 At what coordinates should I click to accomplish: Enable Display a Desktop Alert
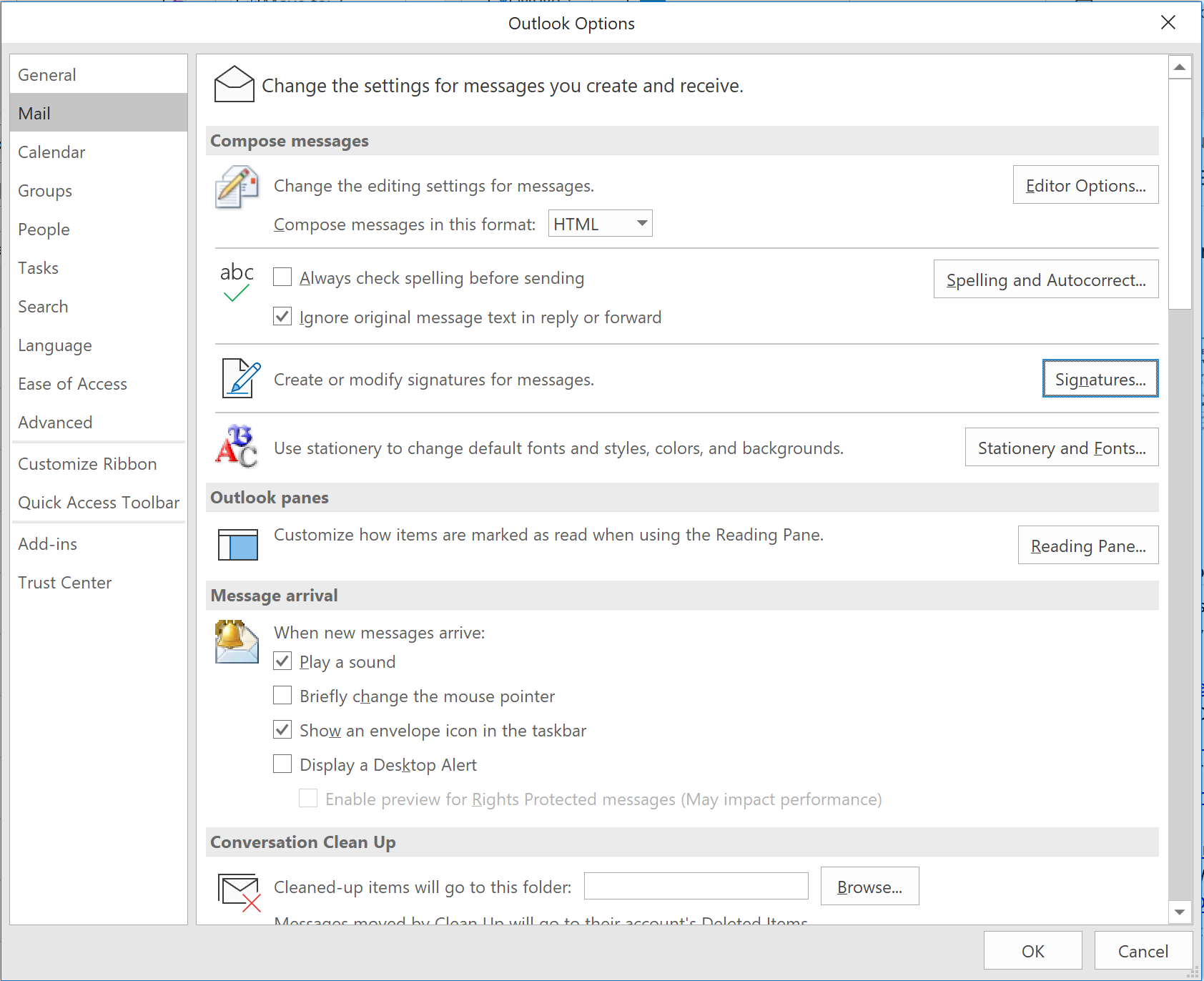[282, 764]
